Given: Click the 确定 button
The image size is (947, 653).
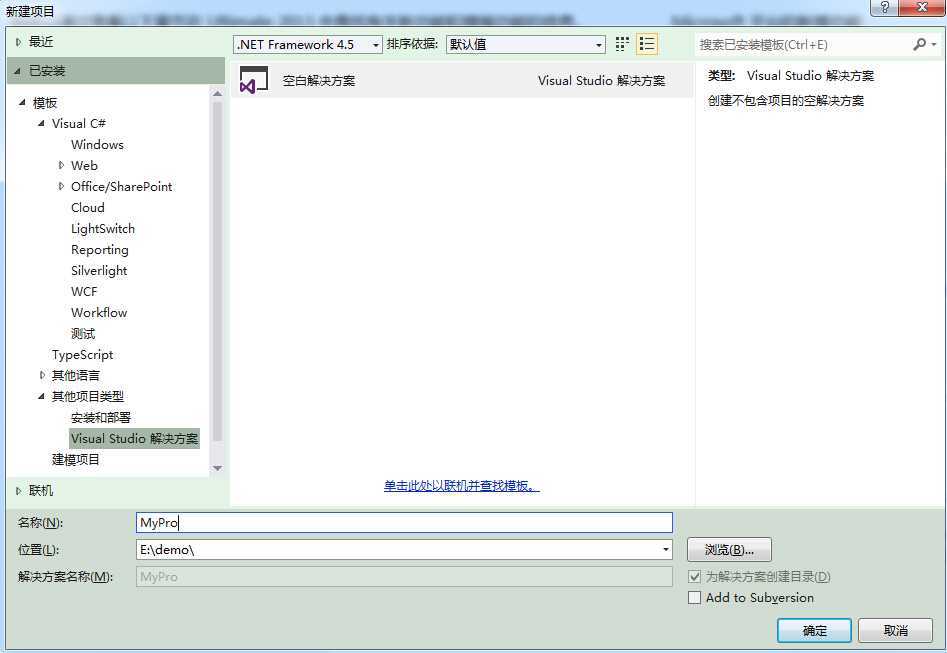Looking at the screenshot, I should [x=814, y=631].
